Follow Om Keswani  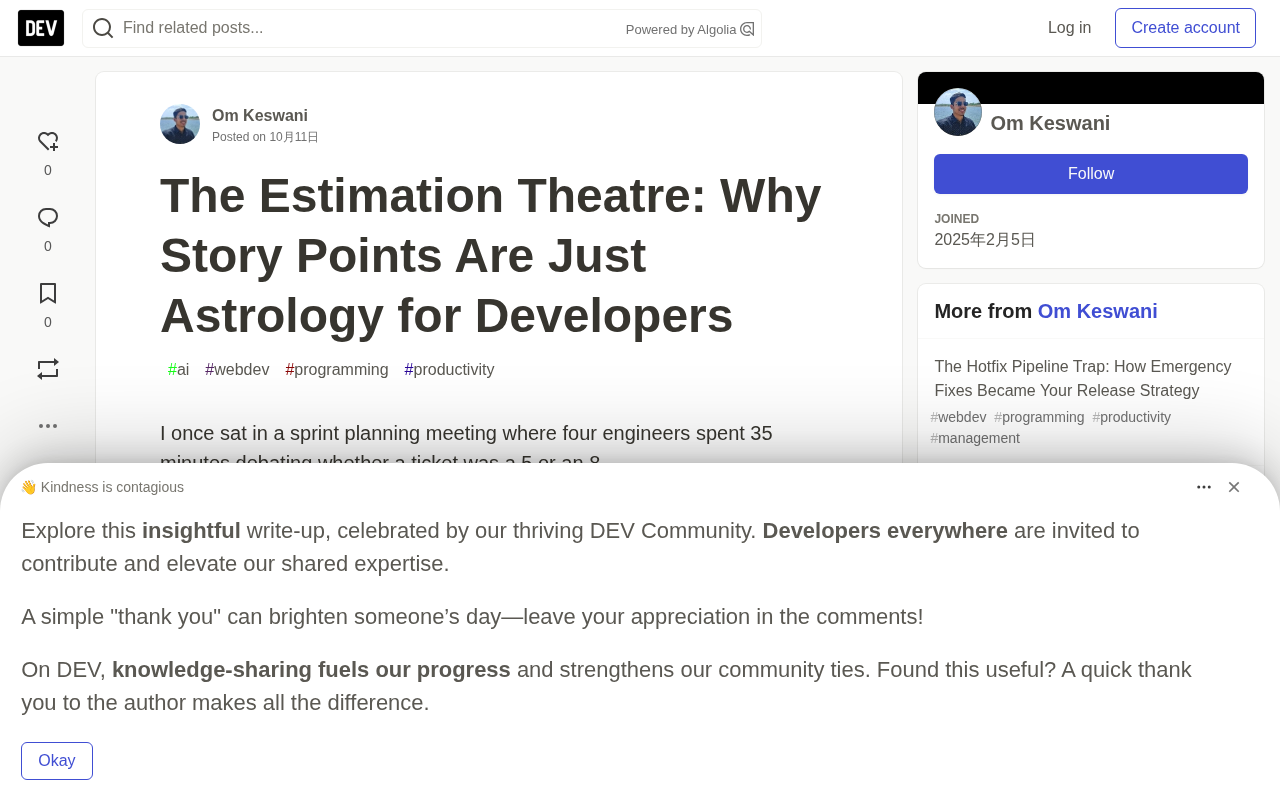[x=1091, y=174]
